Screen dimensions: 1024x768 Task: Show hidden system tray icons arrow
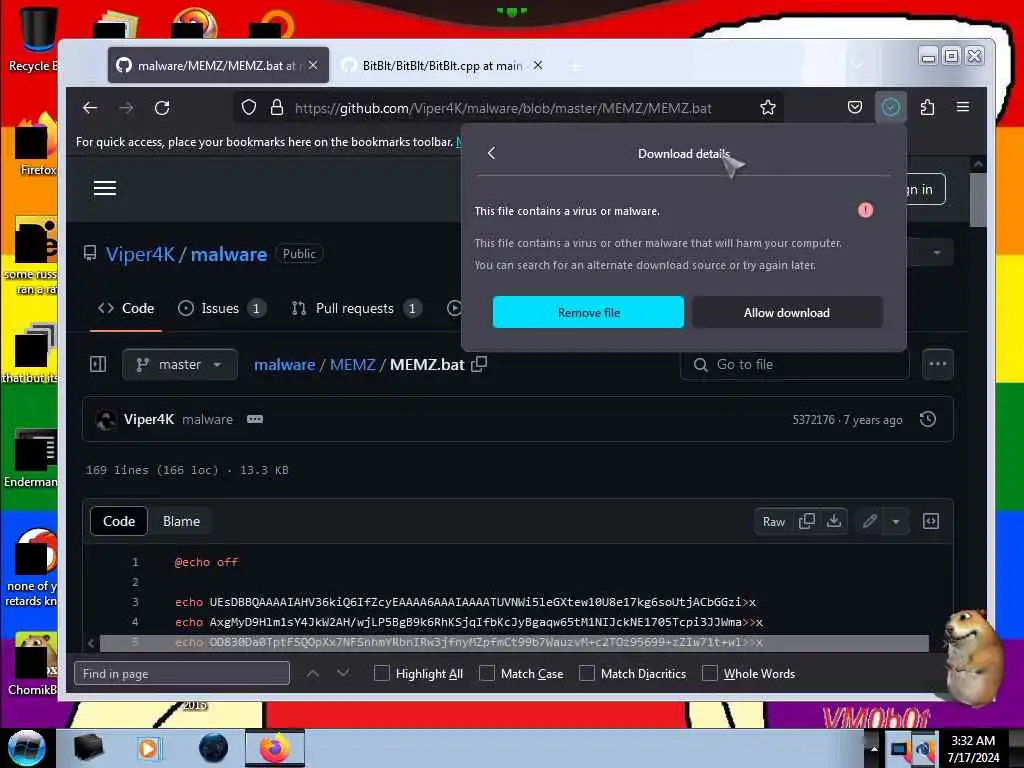click(874, 748)
